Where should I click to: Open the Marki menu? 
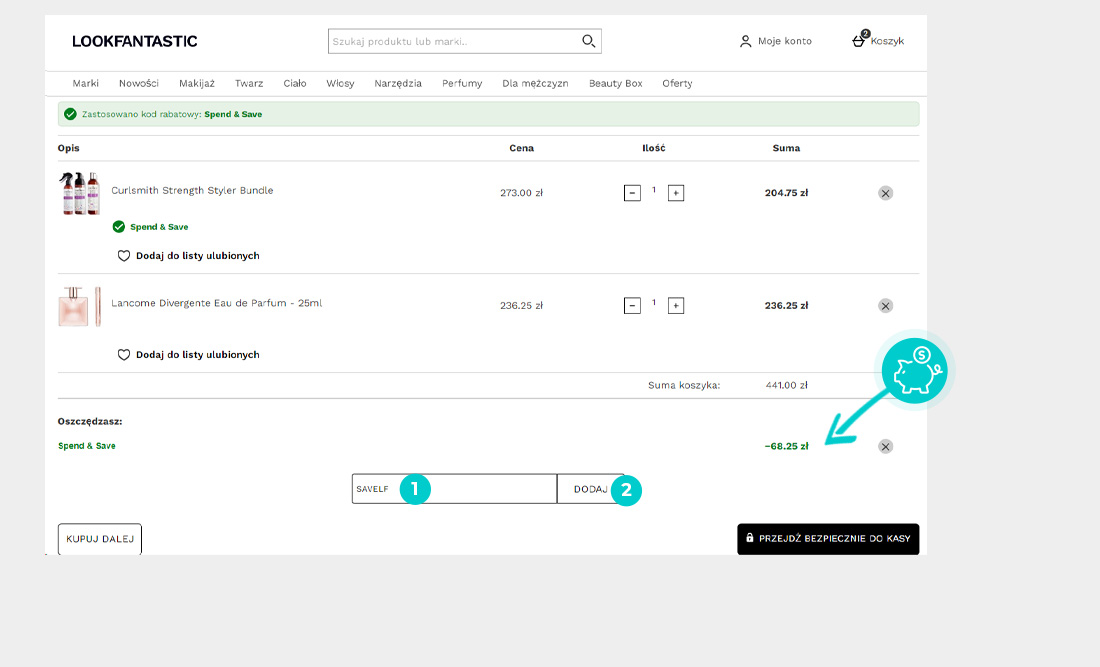point(86,83)
